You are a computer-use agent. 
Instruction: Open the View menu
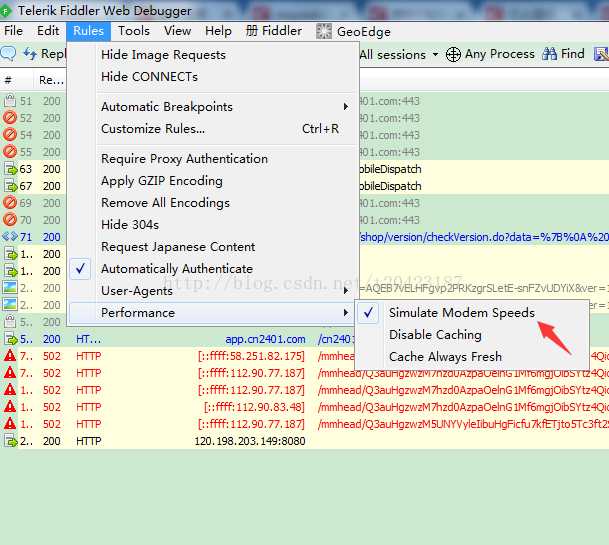[x=177, y=31]
